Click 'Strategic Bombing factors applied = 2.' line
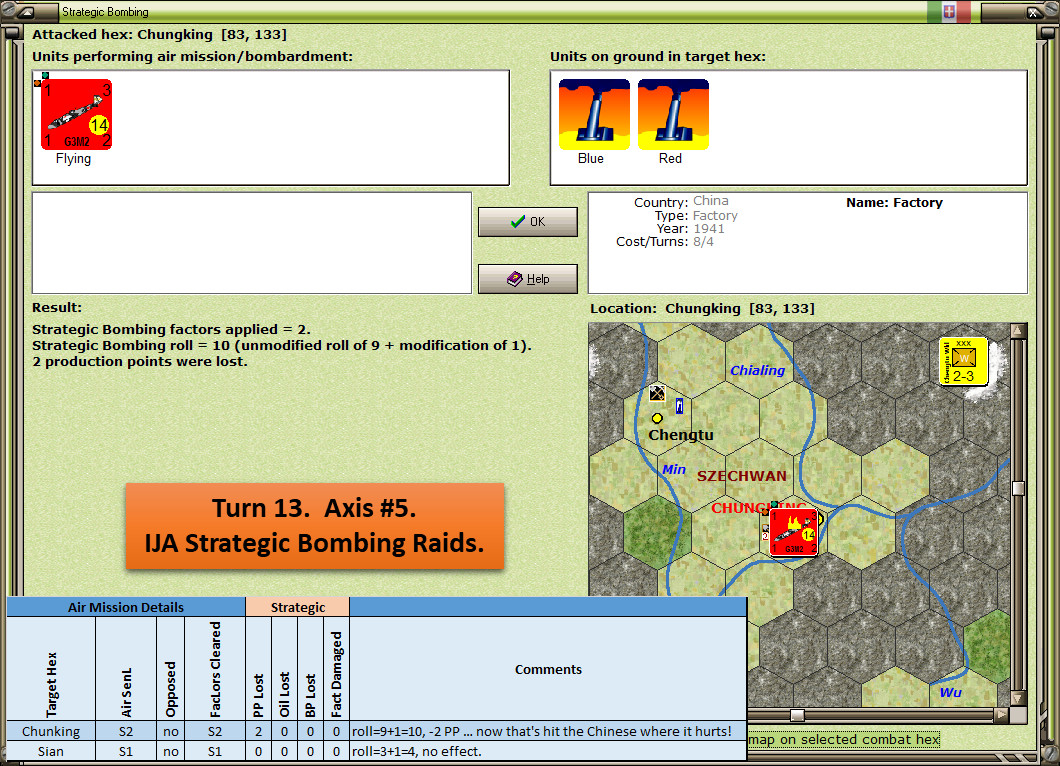 pos(172,329)
